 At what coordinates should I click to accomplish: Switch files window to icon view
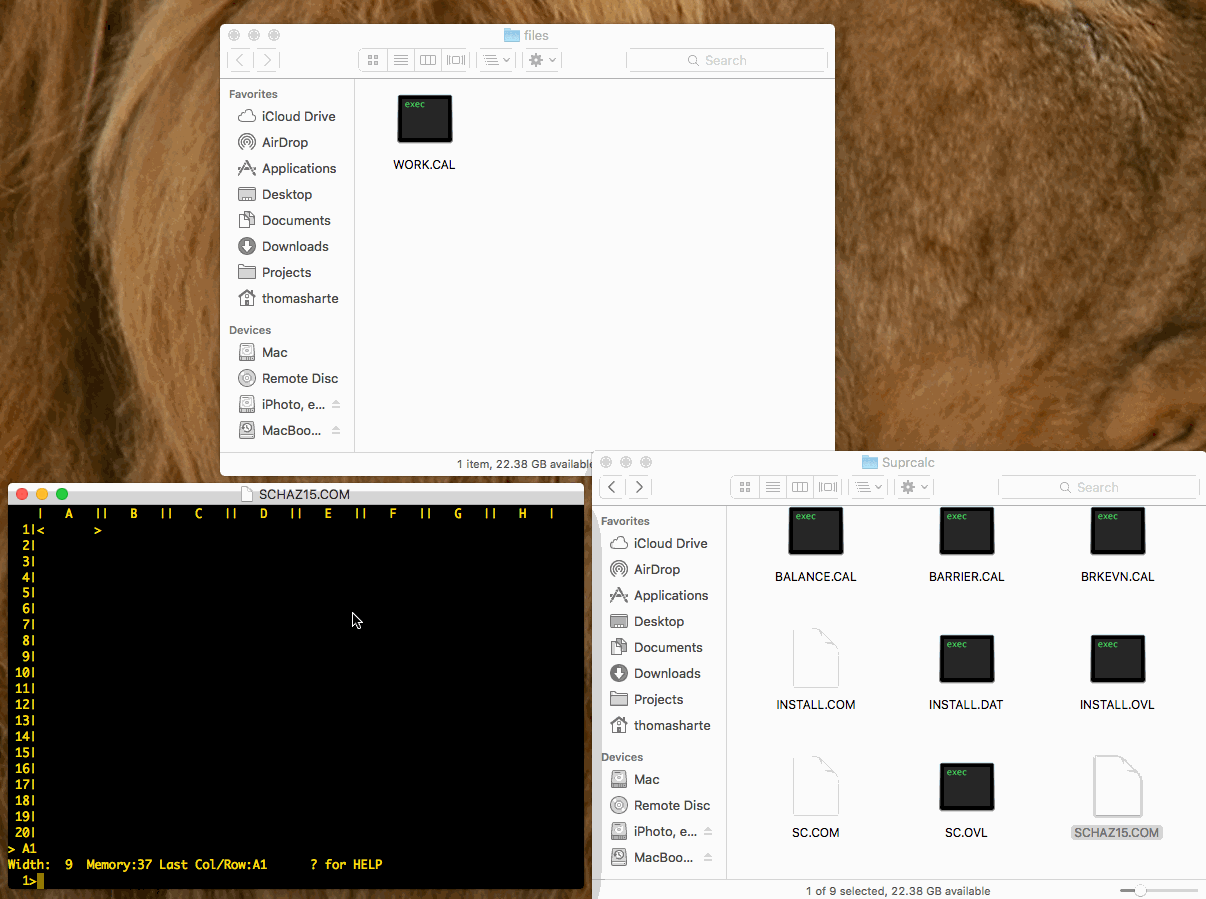coord(373,60)
